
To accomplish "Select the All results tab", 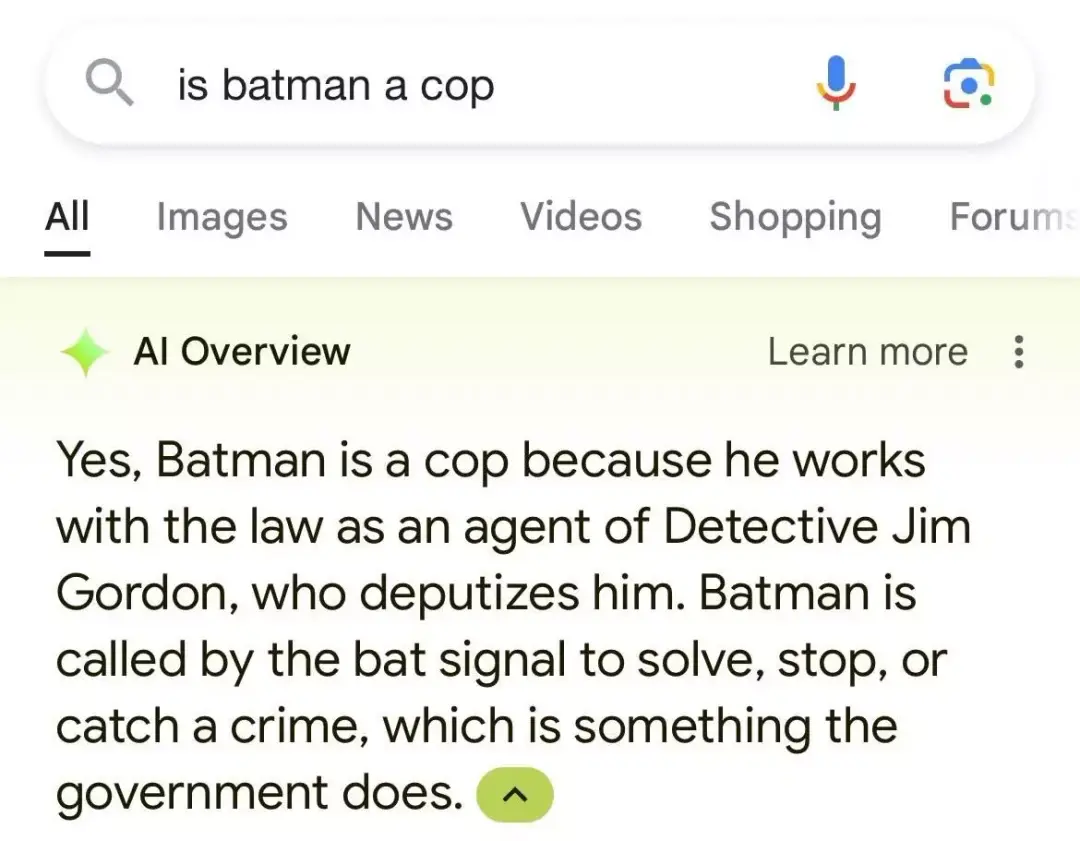I will [x=67, y=216].
